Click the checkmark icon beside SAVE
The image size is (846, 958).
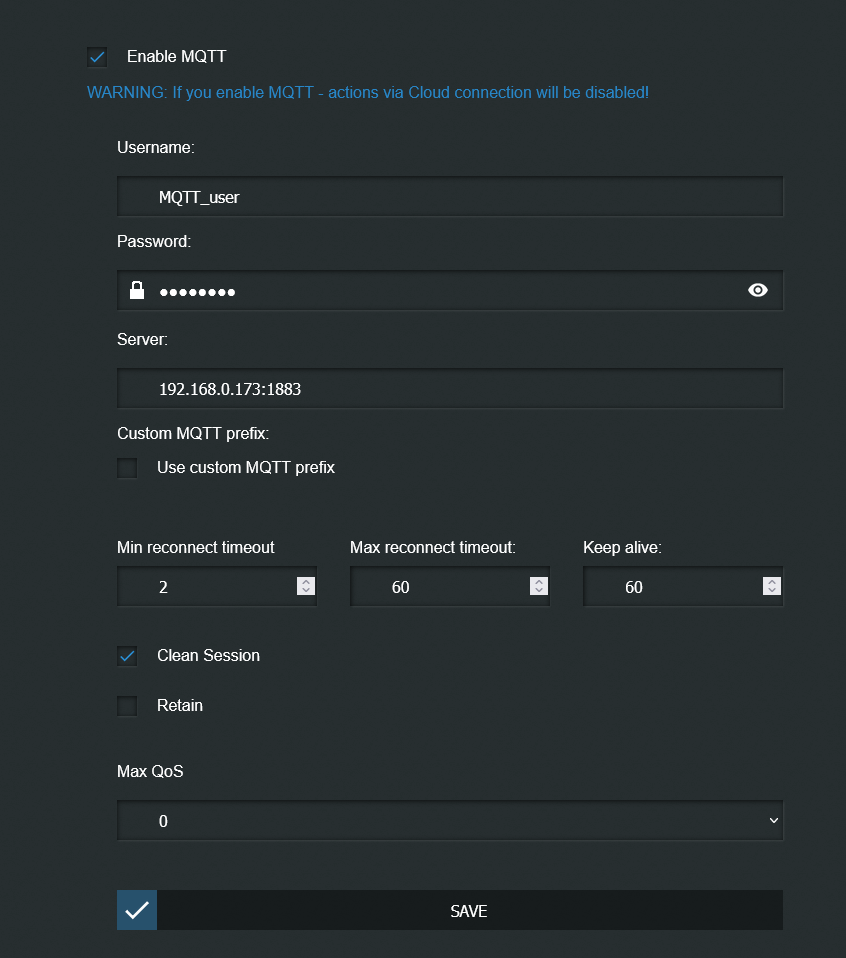click(137, 911)
